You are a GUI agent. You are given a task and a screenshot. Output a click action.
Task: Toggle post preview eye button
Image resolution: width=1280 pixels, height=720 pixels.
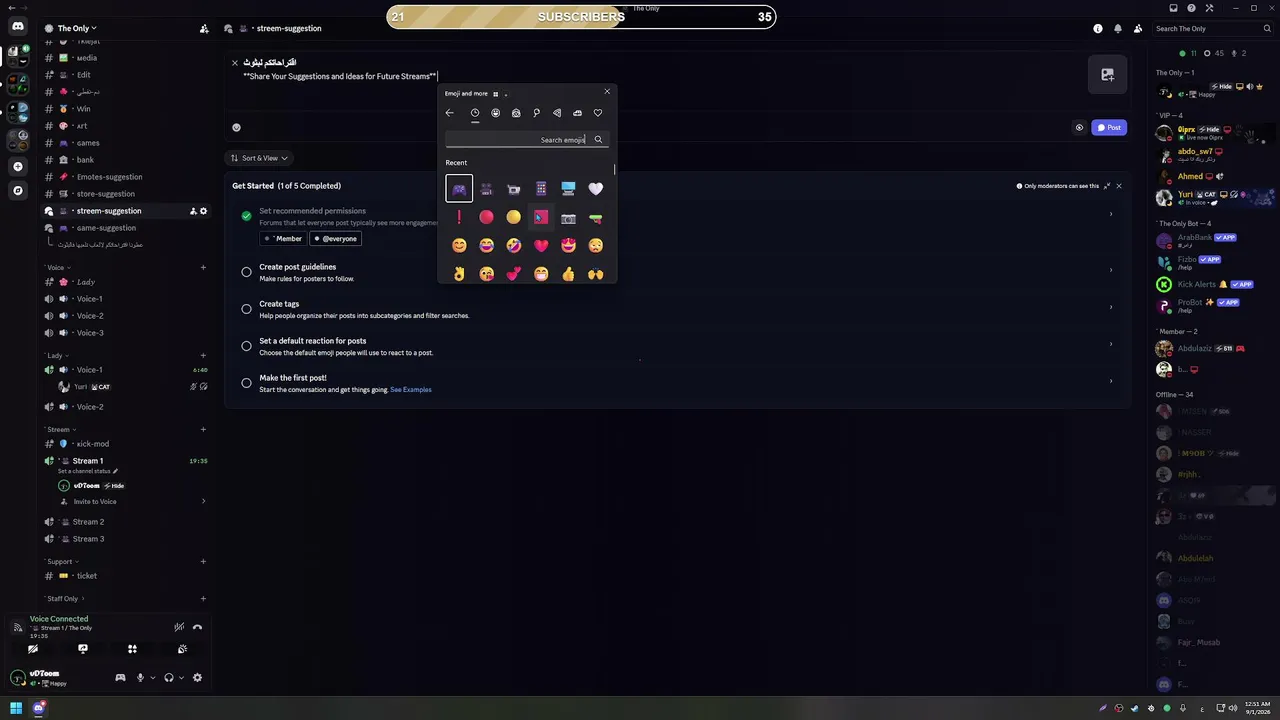(x=1079, y=127)
